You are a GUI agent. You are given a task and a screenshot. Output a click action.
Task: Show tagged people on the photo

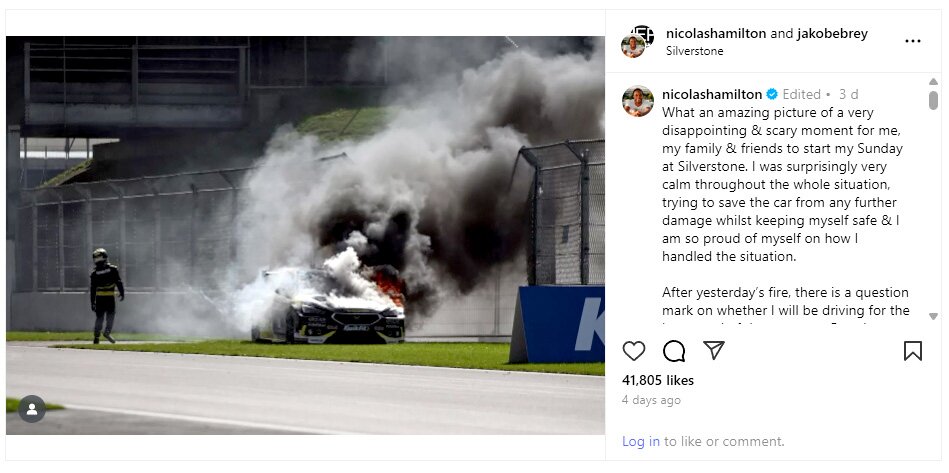32,409
